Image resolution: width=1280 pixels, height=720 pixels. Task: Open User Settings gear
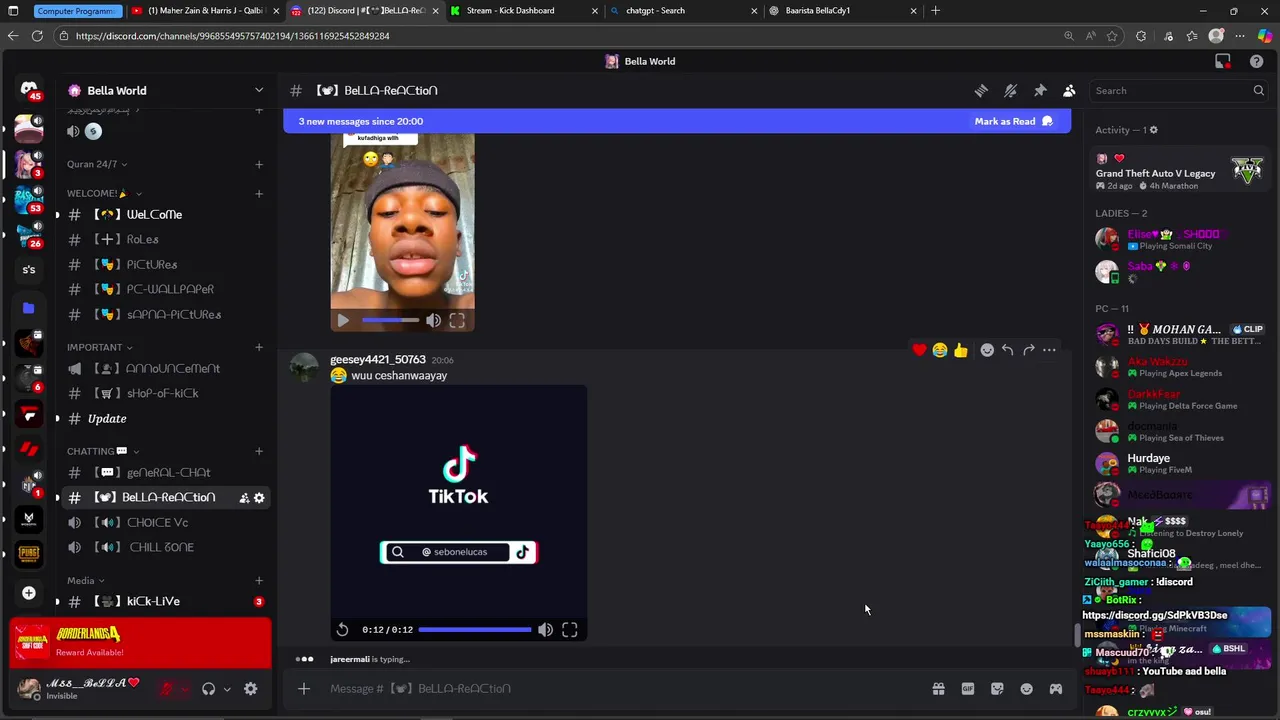pyautogui.click(x=251, y=689)
